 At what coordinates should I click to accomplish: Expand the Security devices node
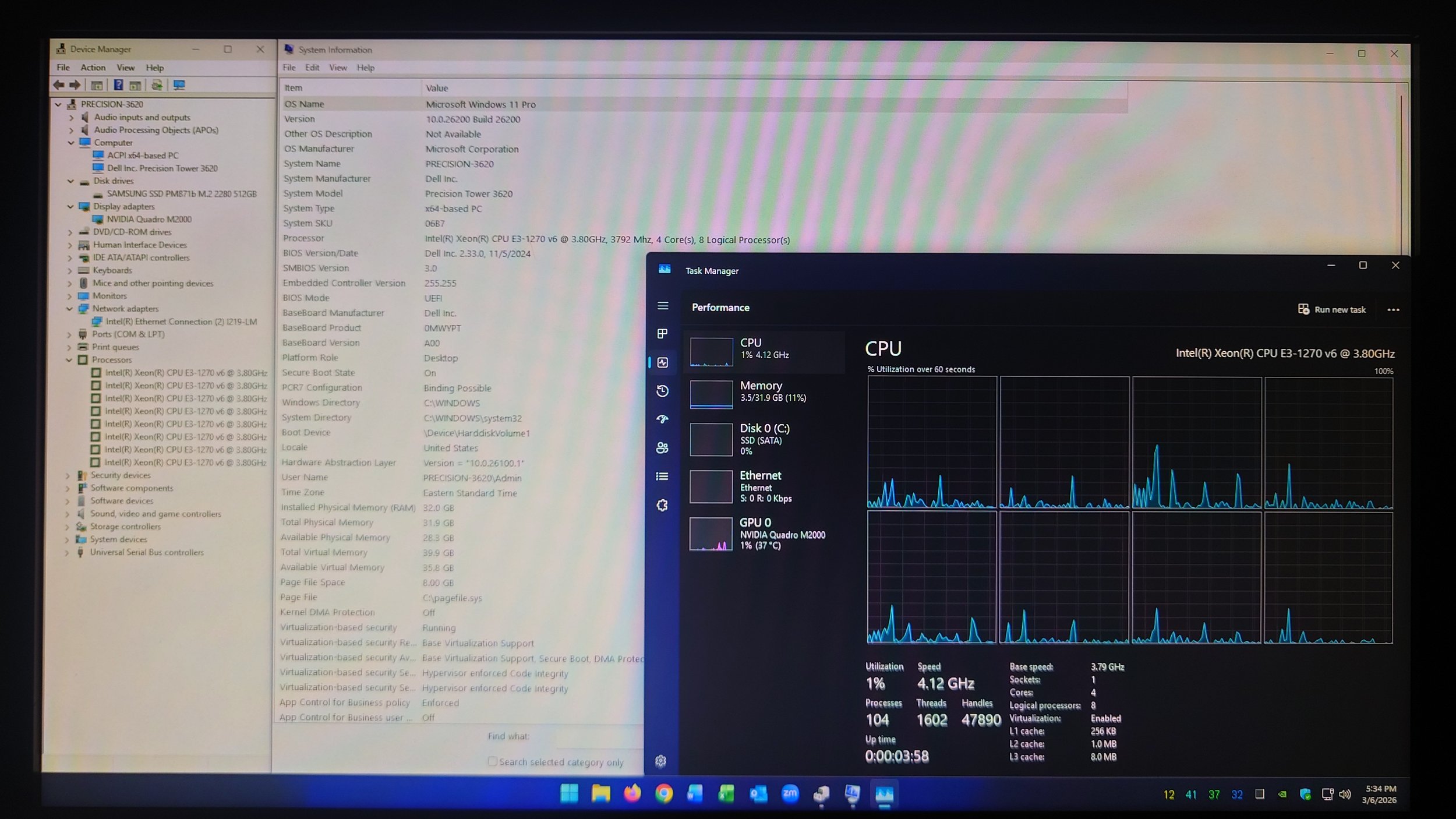pyautogui.click(x=68, y=475)
